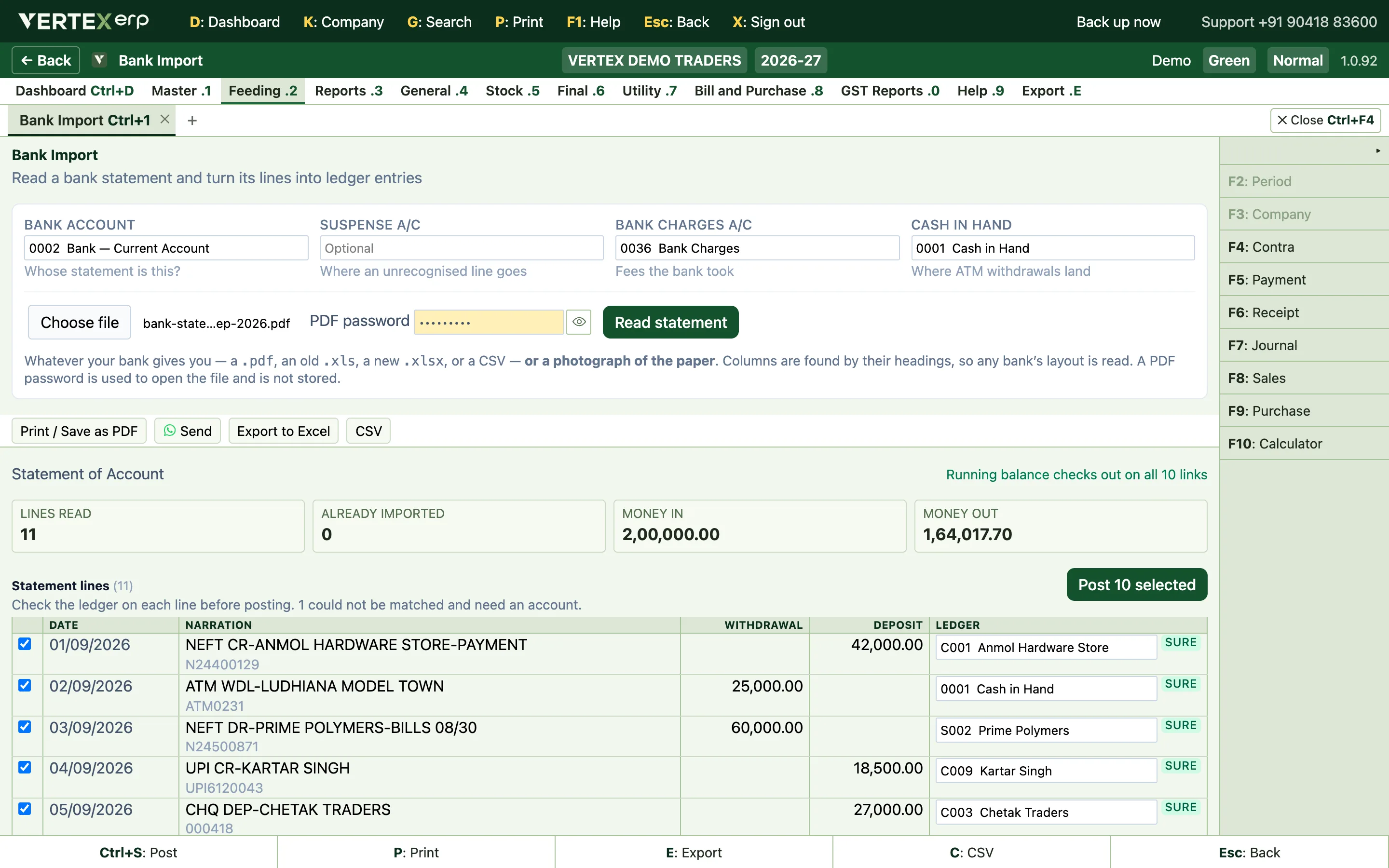The height and width of the screenshot is (868, 1389).
Task: Collapse the function-key side panel arrow
Action: [x=1377, y=150]
